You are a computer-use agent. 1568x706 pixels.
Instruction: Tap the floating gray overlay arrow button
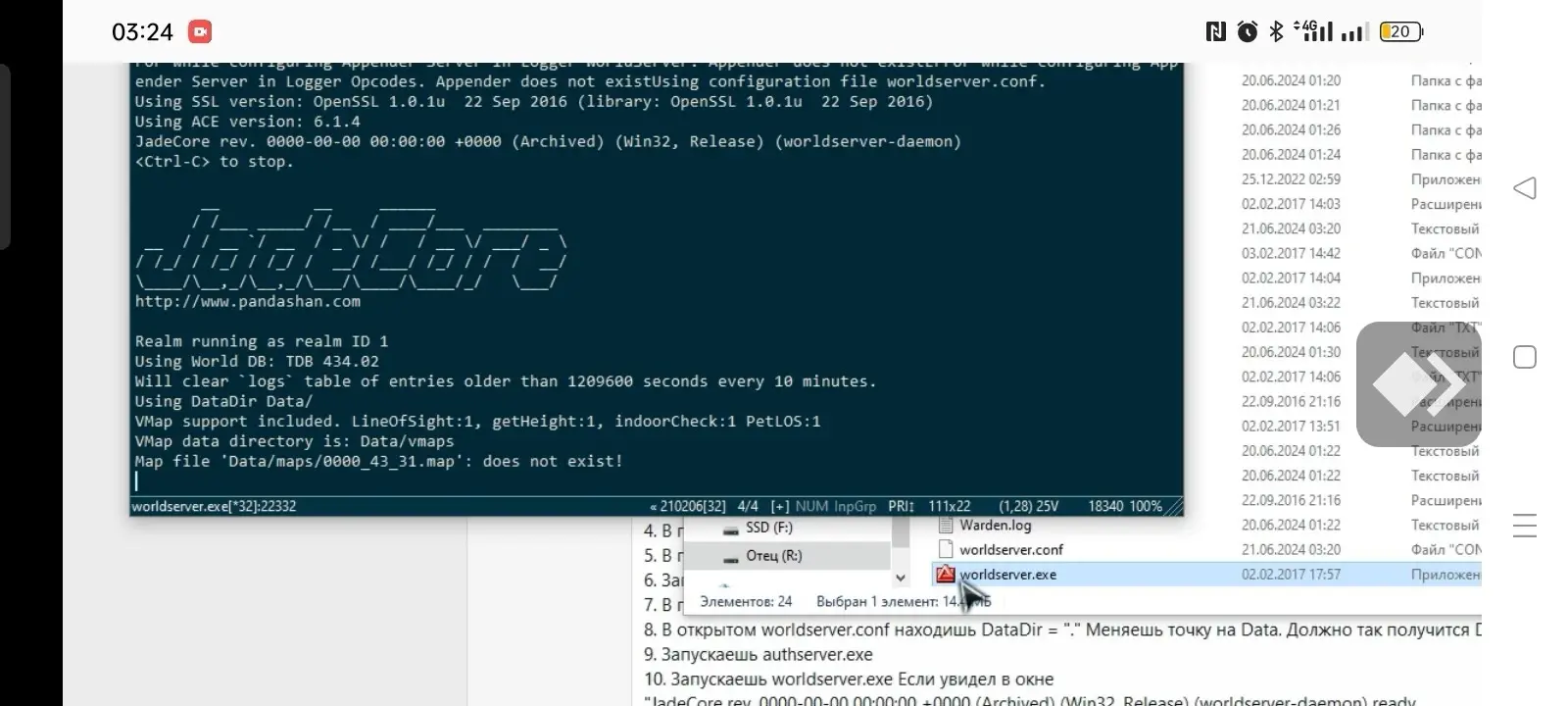1418,384
